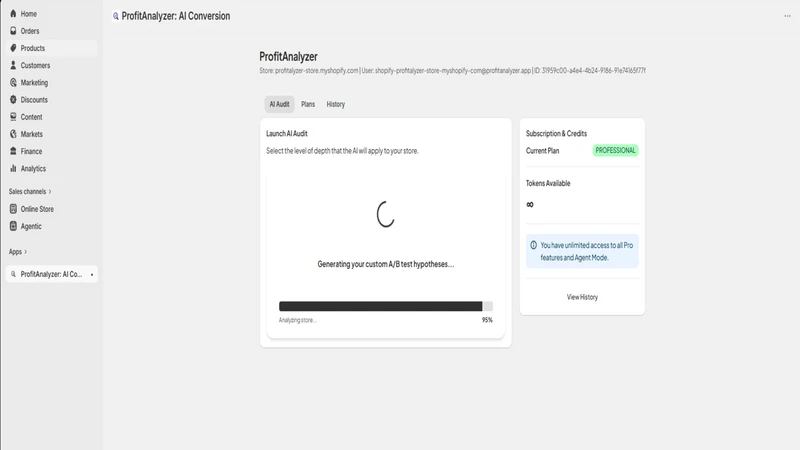Open the Discounts section
Viewport: 800px width, 450px height.
[51, 99]
